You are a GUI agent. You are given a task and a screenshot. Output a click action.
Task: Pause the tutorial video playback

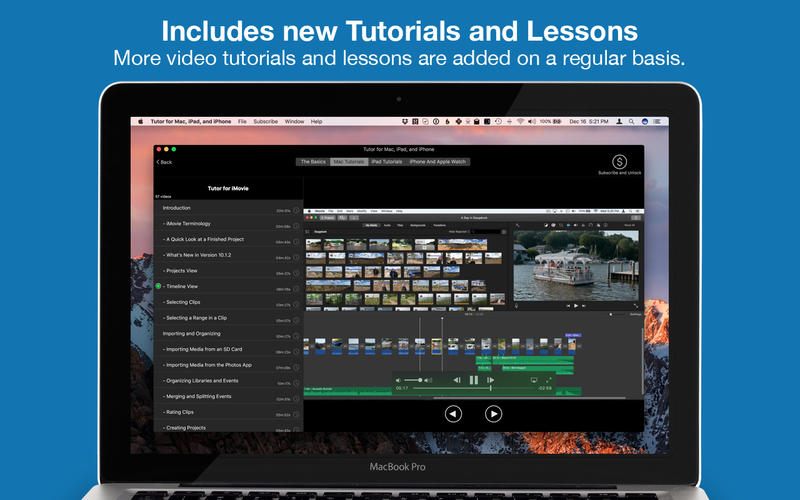pos(474,380)
